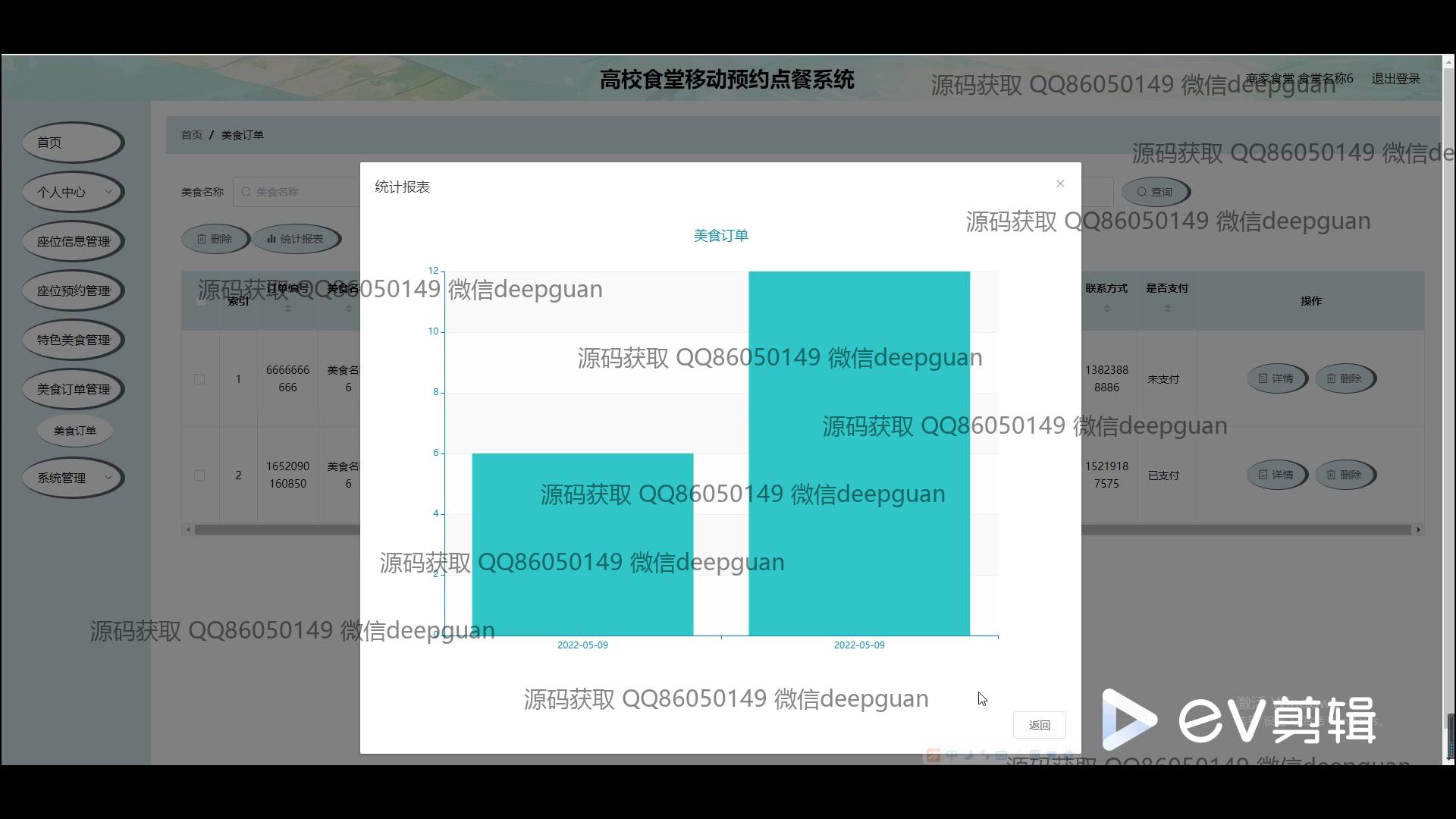
Task: Close the 统计报表 dialog with X icon
Action: (x=1060, y=184)
